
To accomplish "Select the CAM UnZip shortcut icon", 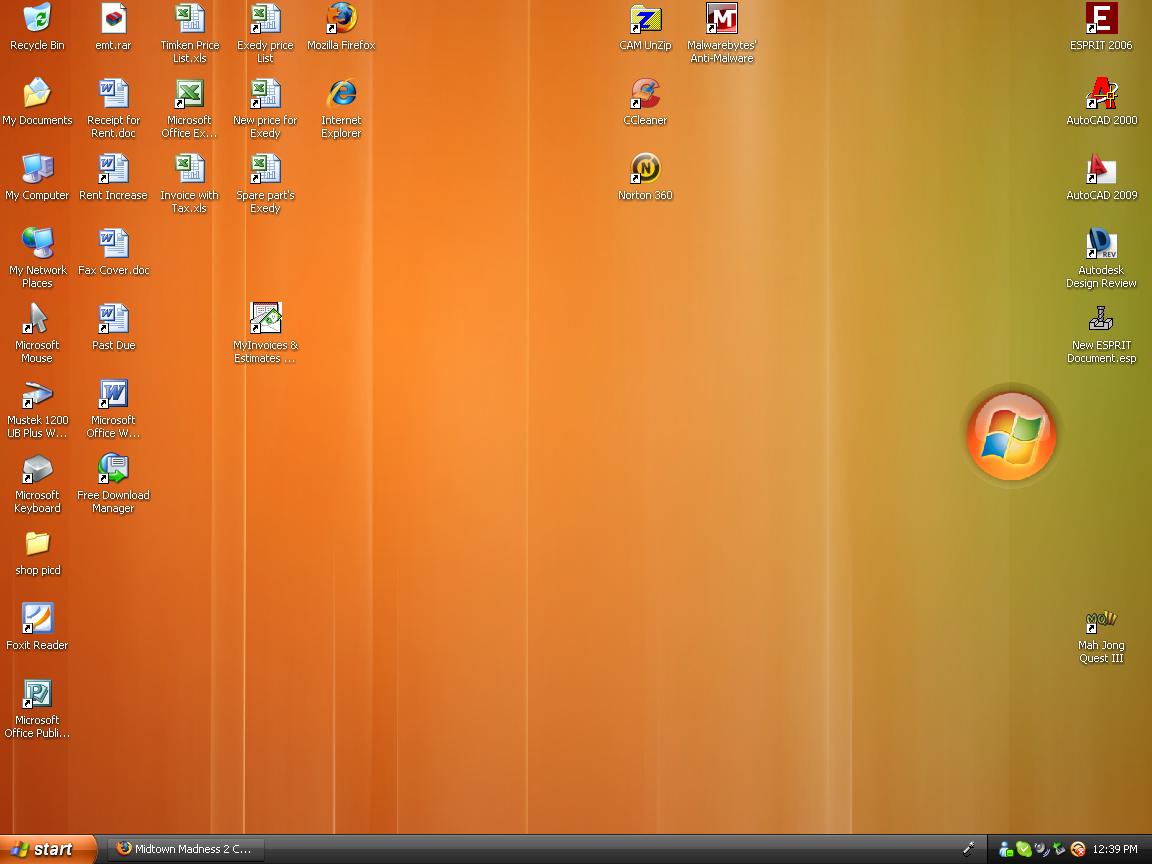I will 645,19.
